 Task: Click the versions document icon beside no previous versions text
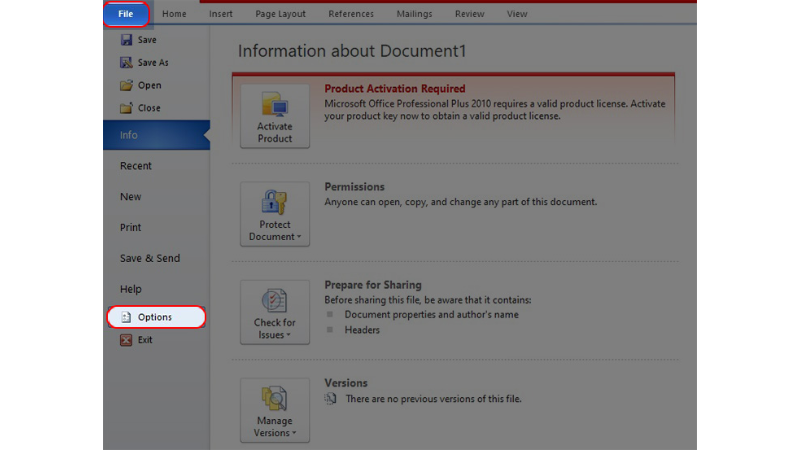tap(330, 398)
